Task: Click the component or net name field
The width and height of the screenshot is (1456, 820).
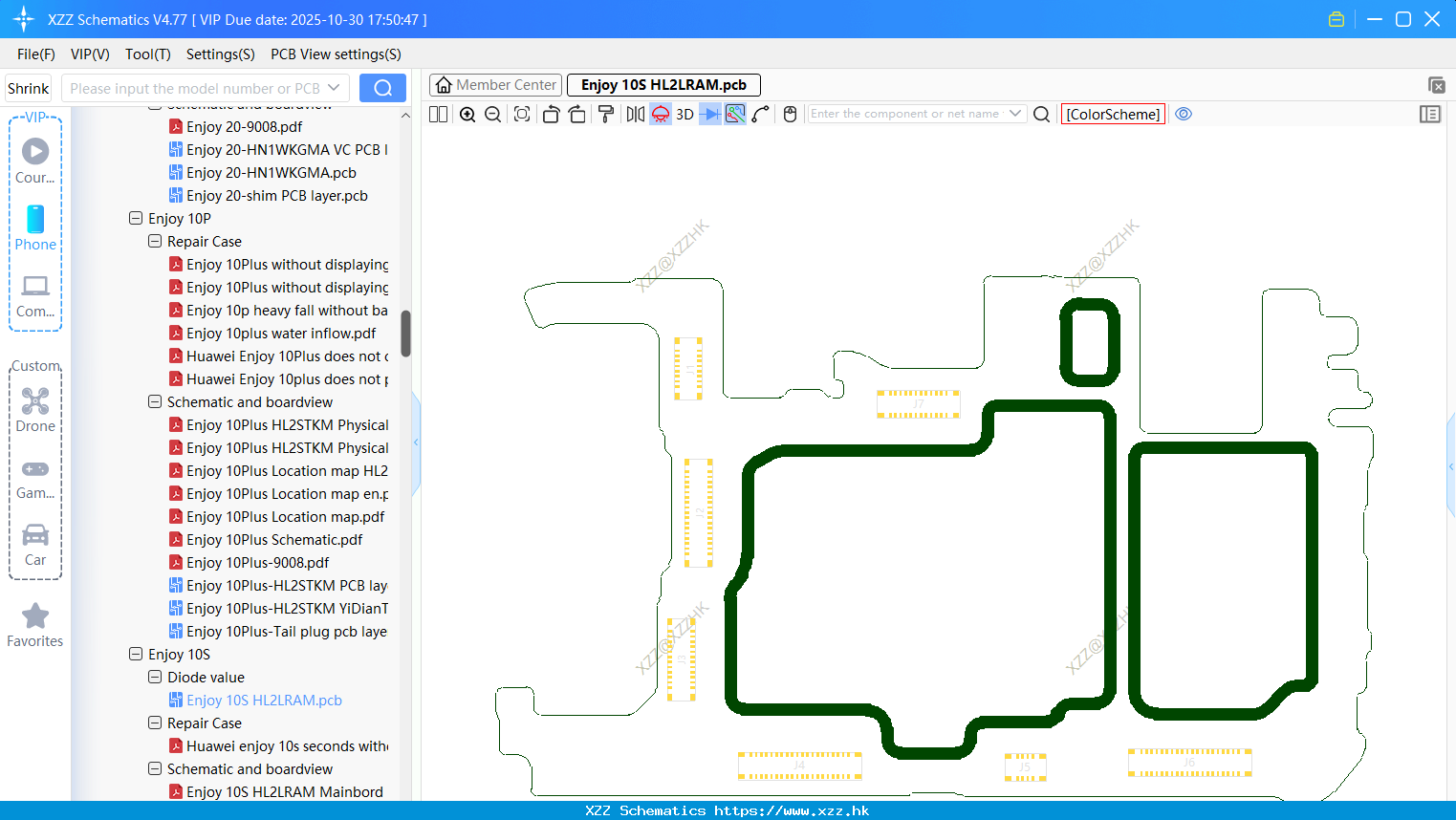Action: click(908, 114)
